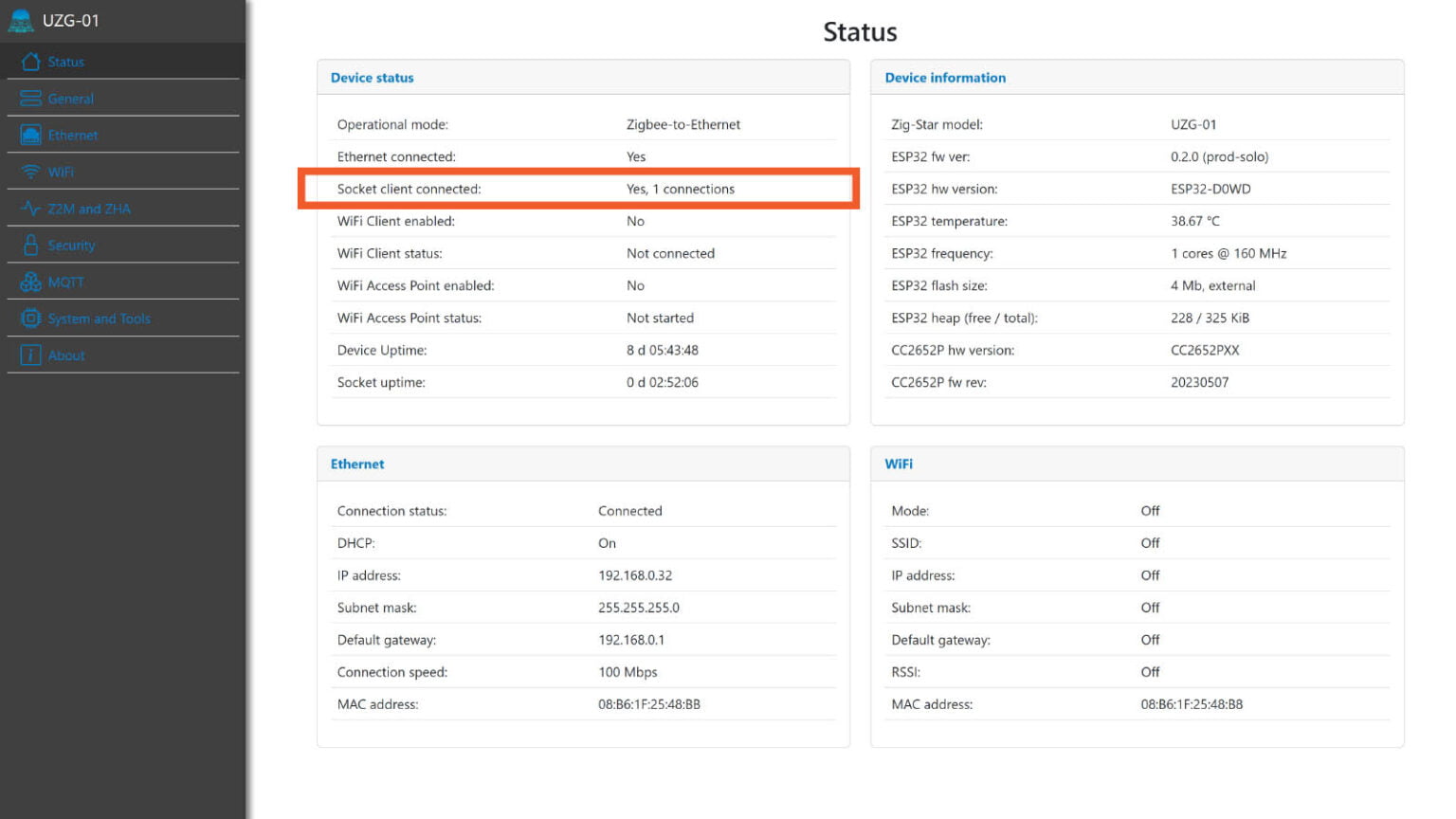The image size is (1456, 819).
Task: Click the WiFi panel header
Action: pyautogui.click(x=899, y=464)
